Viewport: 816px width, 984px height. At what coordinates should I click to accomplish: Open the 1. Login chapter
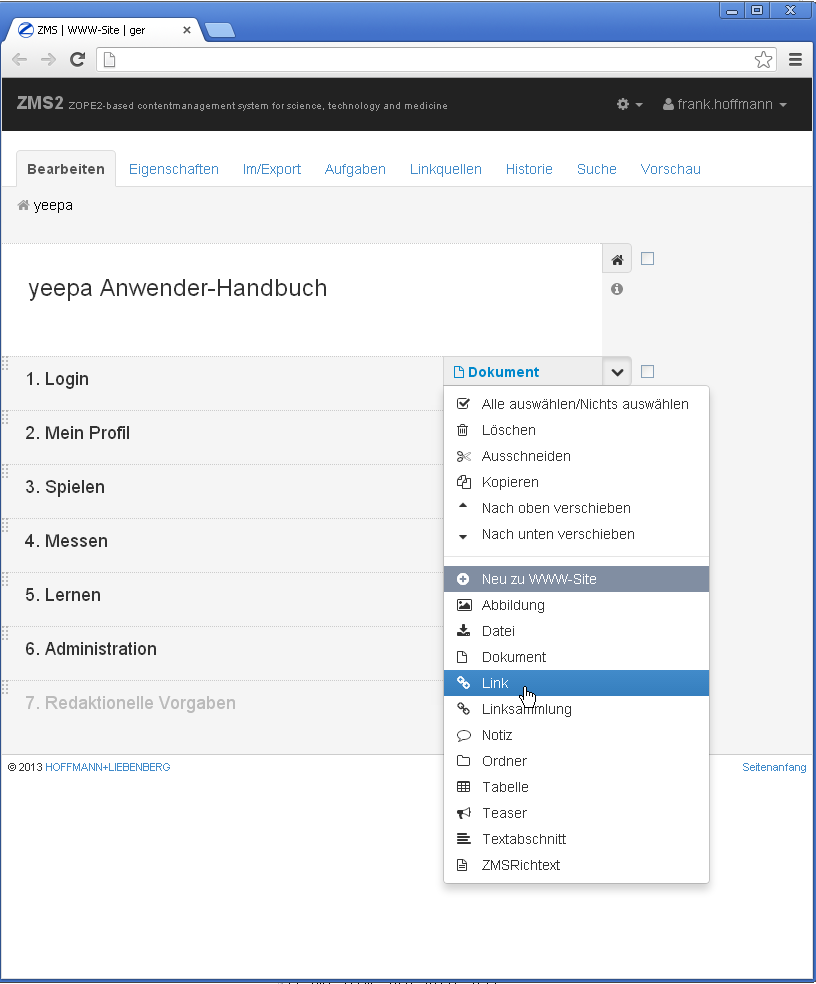click(x=57, y=379)
